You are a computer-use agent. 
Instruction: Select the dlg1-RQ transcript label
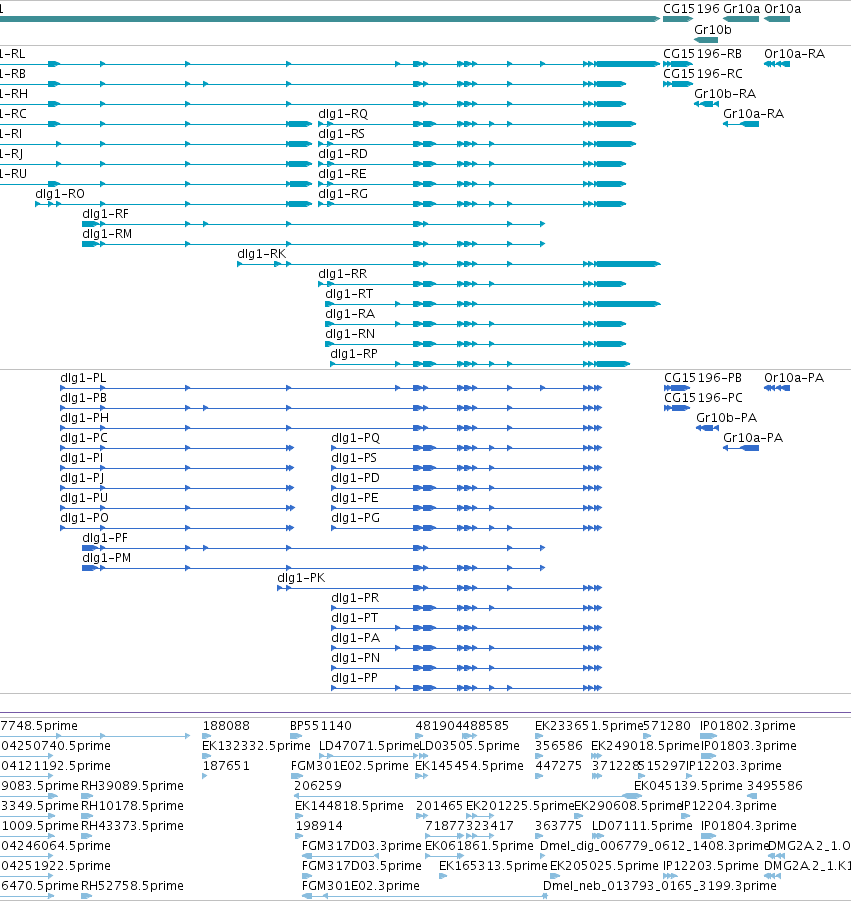pyautogui.click(x=343, y=113)
